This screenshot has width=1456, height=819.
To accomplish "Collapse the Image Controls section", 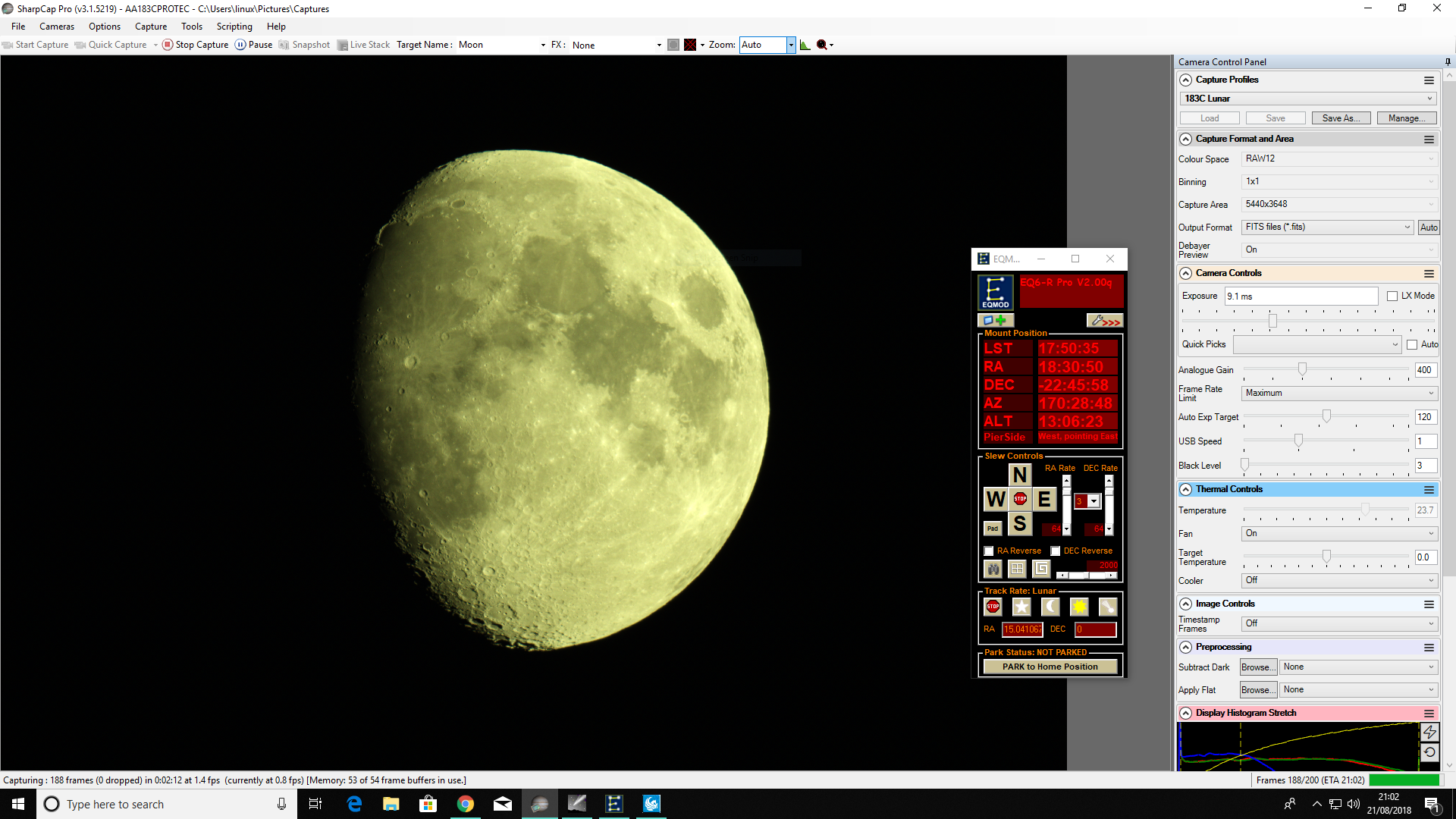I will (x=1186, y=604).
